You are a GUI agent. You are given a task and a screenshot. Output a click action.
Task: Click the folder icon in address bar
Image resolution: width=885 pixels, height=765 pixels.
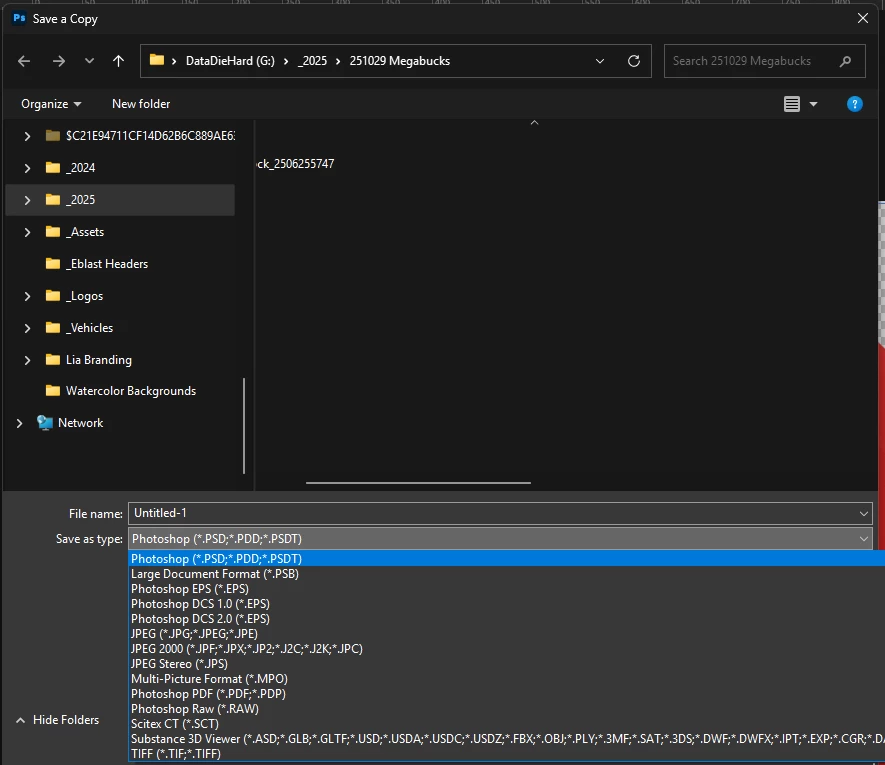pyautogui.click(x=157, y=60)
